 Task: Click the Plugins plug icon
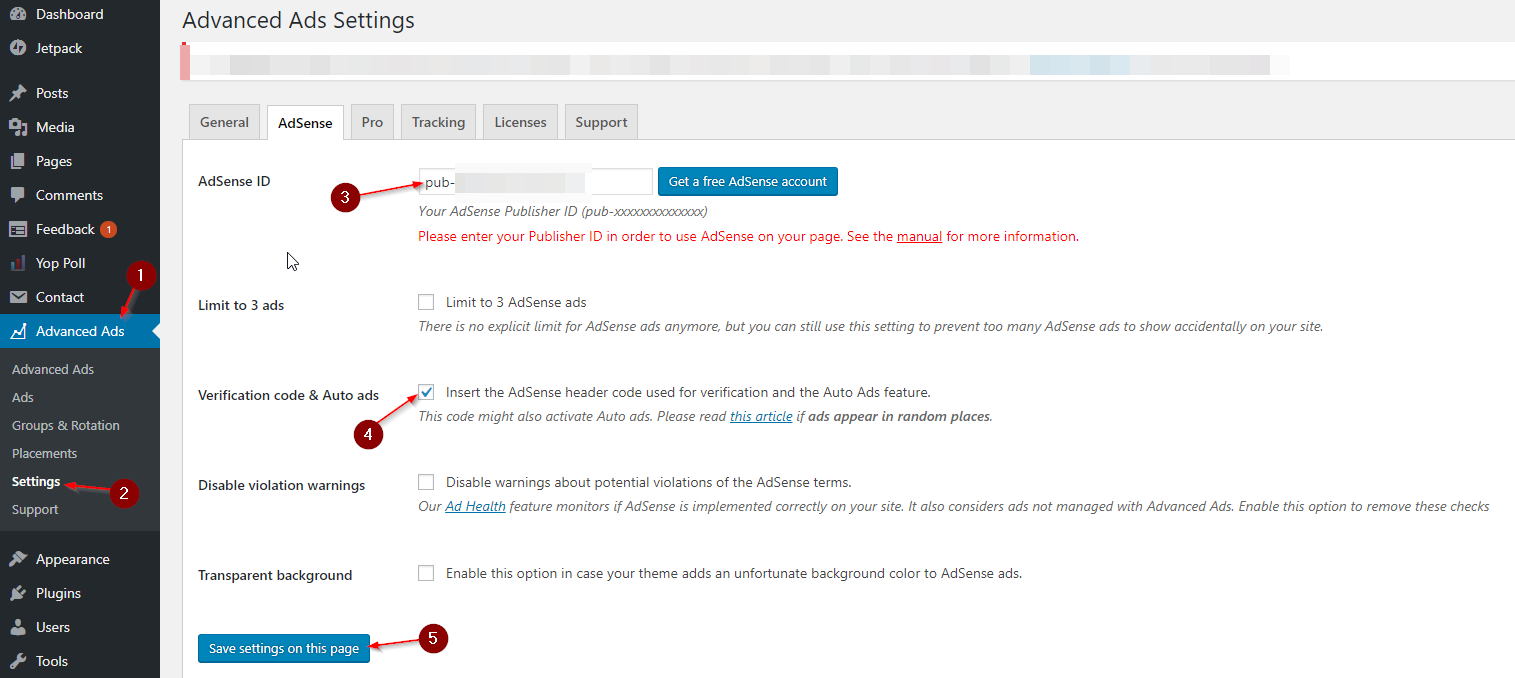tap(18, 593)
